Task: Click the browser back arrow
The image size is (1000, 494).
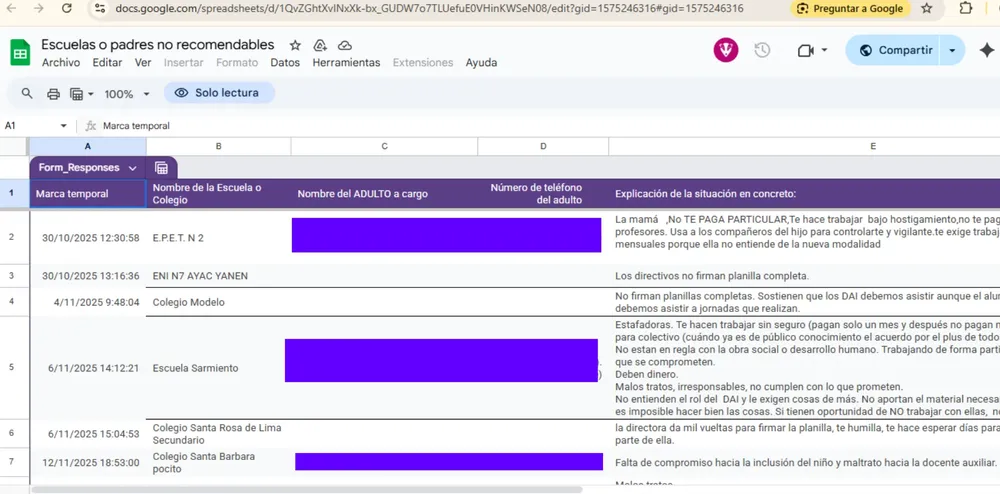Action: click(13, 8)
